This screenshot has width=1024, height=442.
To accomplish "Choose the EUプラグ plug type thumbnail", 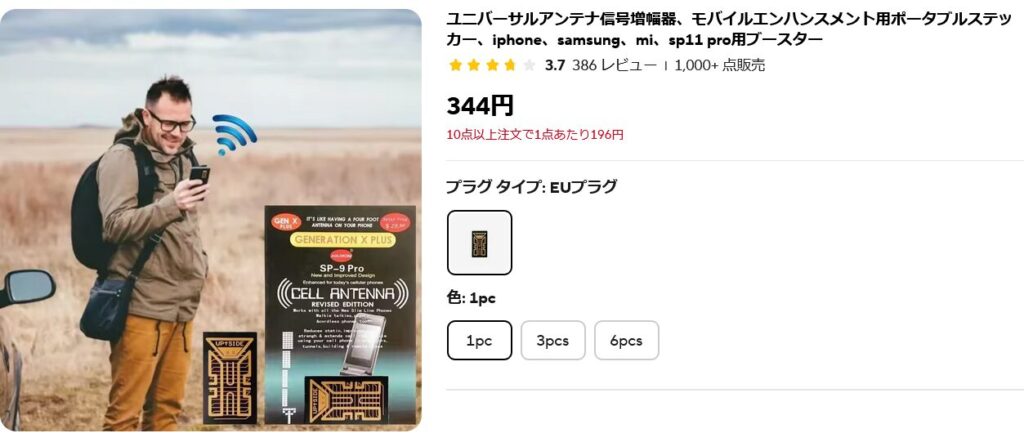I will point(479,242).
